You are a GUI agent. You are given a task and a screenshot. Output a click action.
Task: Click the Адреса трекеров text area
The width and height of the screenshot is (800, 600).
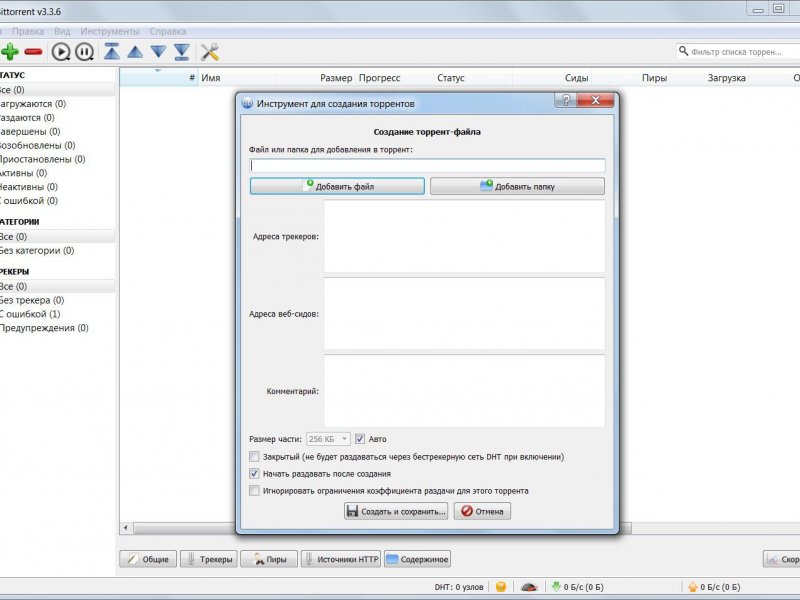pyautogui.click(x=464, y=236)
